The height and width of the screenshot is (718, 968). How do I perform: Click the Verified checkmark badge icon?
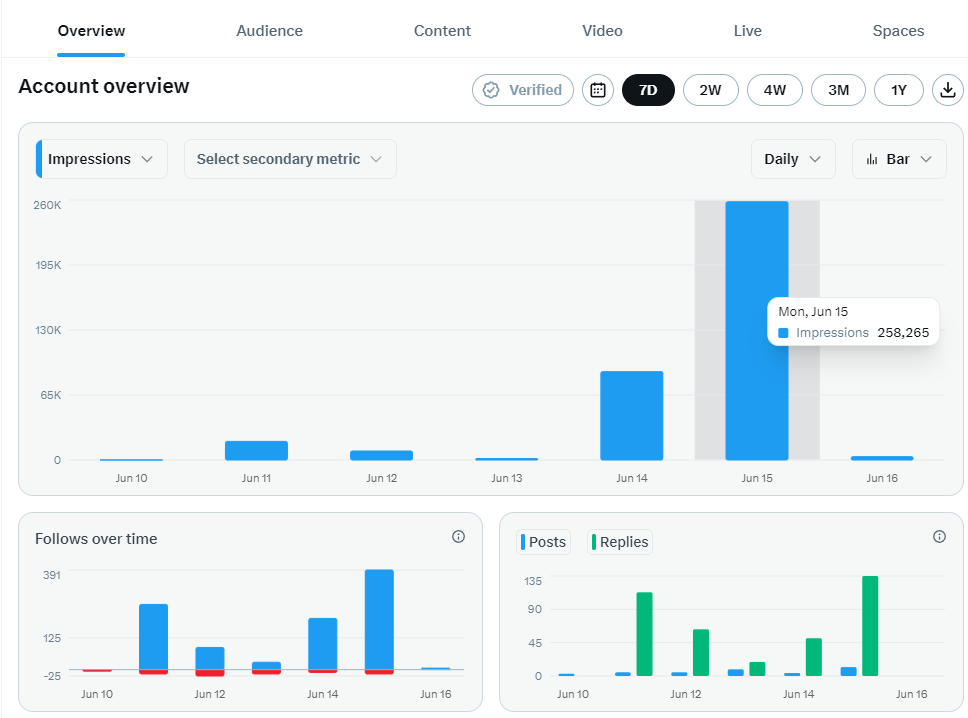491,90
